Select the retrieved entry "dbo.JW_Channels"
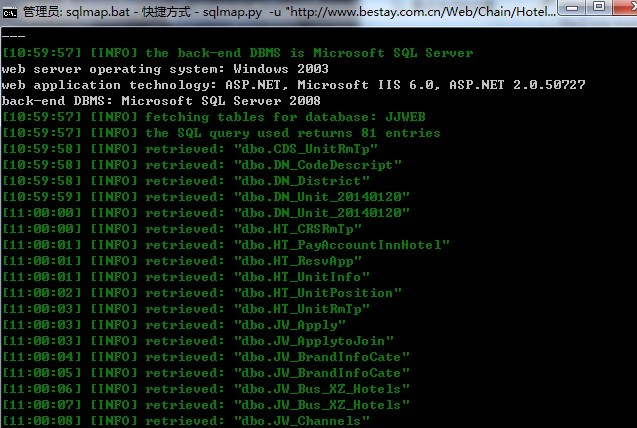Image resolution: width=637 pixels, height=428 pixels. coord(302,421)
